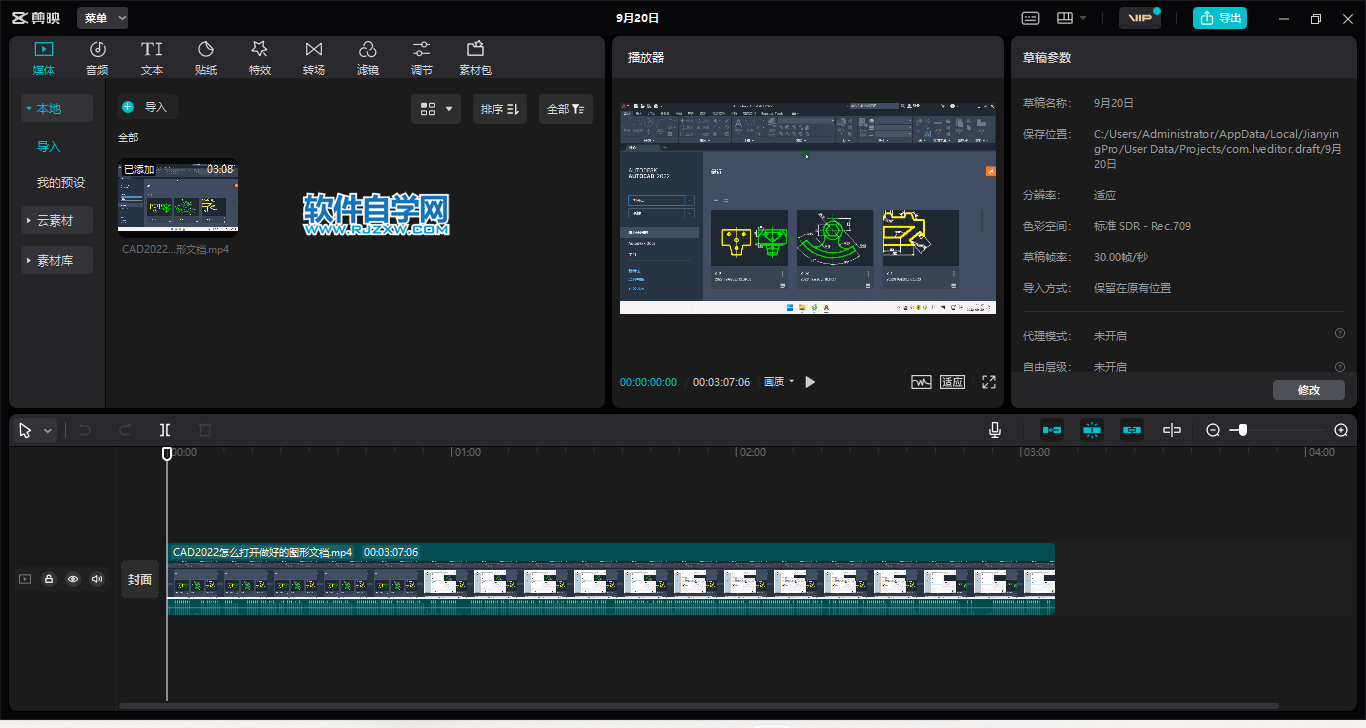Open the 调节 adjustment tab

pos(422,58)
